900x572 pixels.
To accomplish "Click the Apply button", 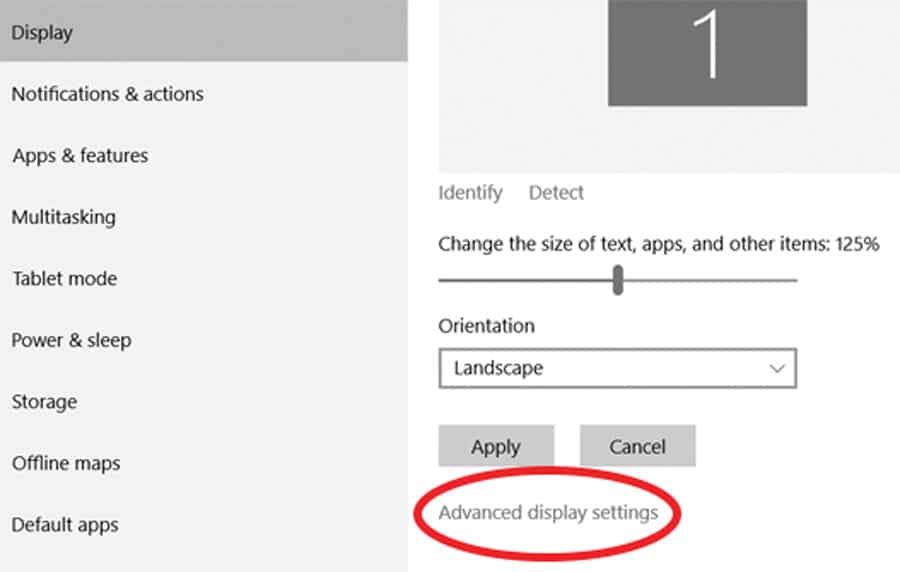I will click(x=496, y=446).
